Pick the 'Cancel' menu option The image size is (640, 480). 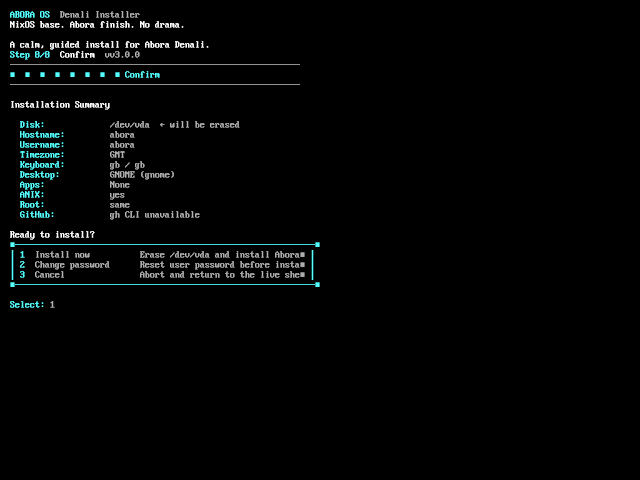(49, 275)
